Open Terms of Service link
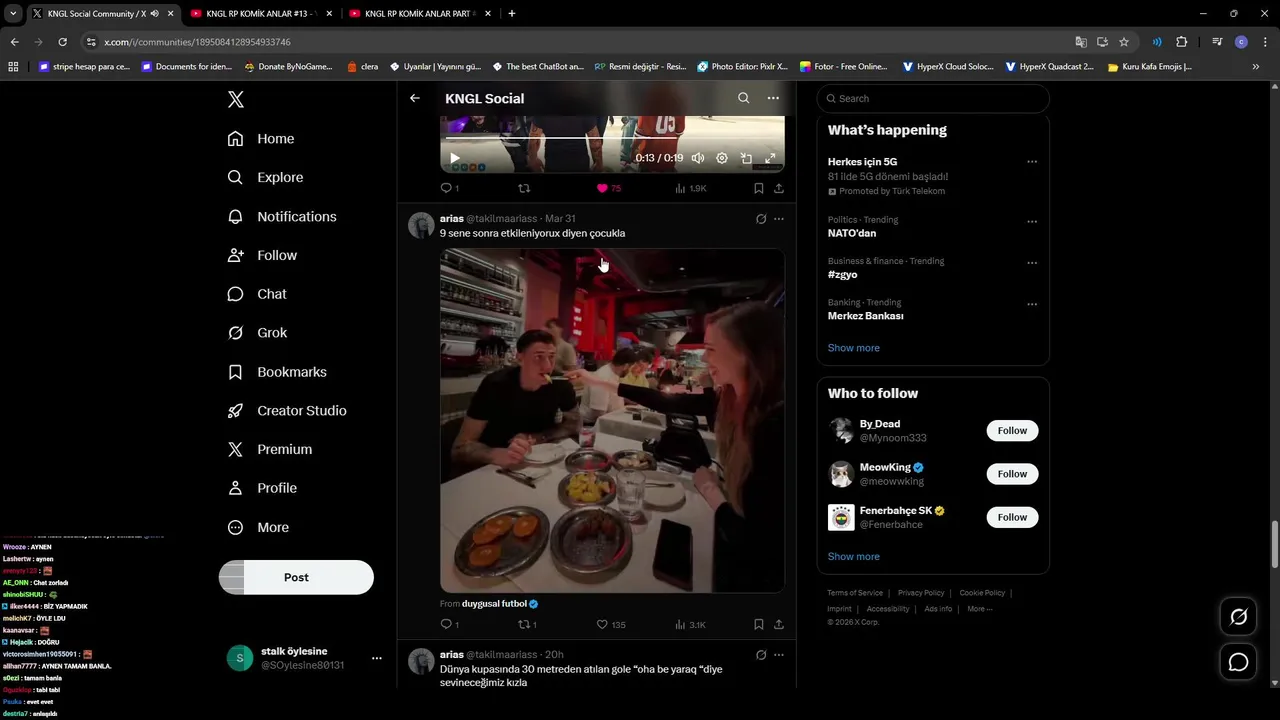1280x720 pixels. (855, 593)
